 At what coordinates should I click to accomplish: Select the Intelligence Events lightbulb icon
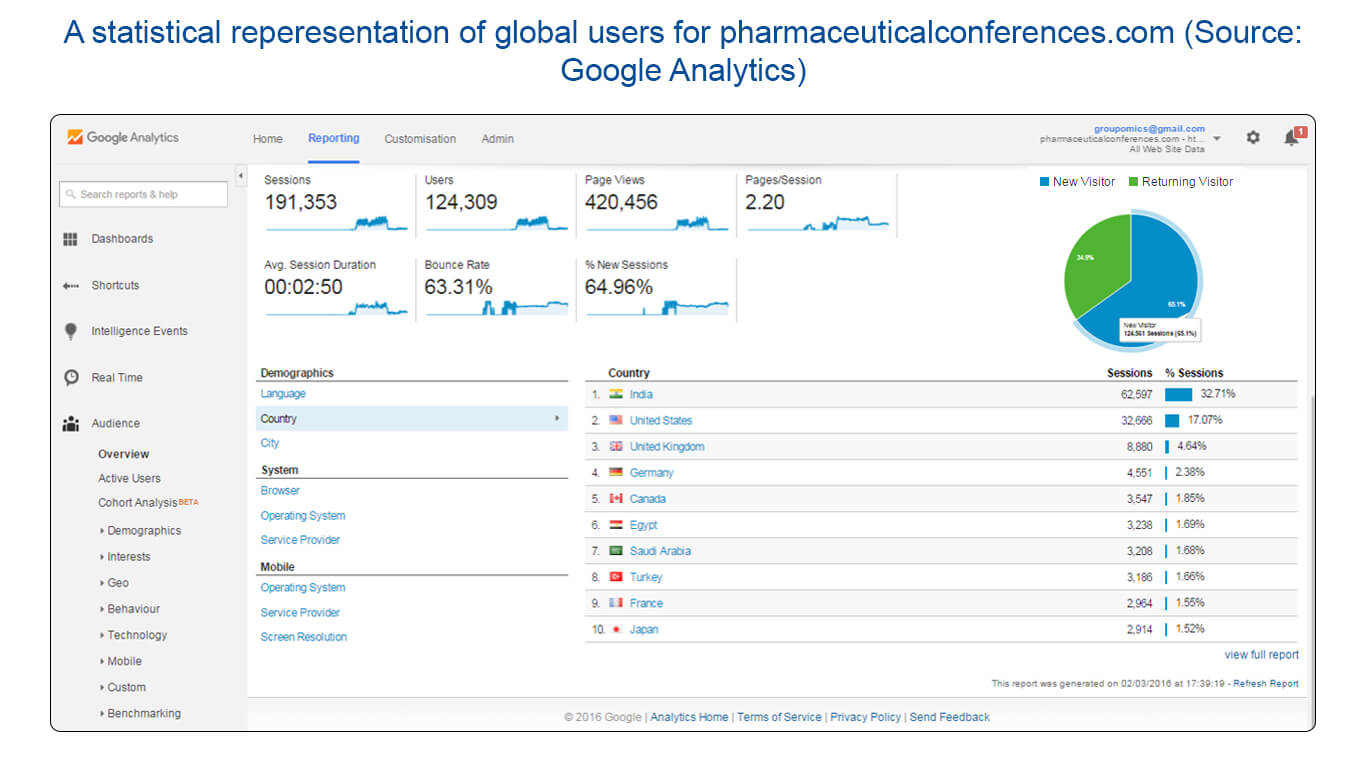[x=70, y=331]
